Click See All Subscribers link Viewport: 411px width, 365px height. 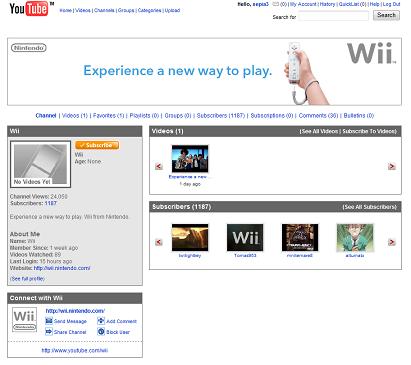pos(370,207)
